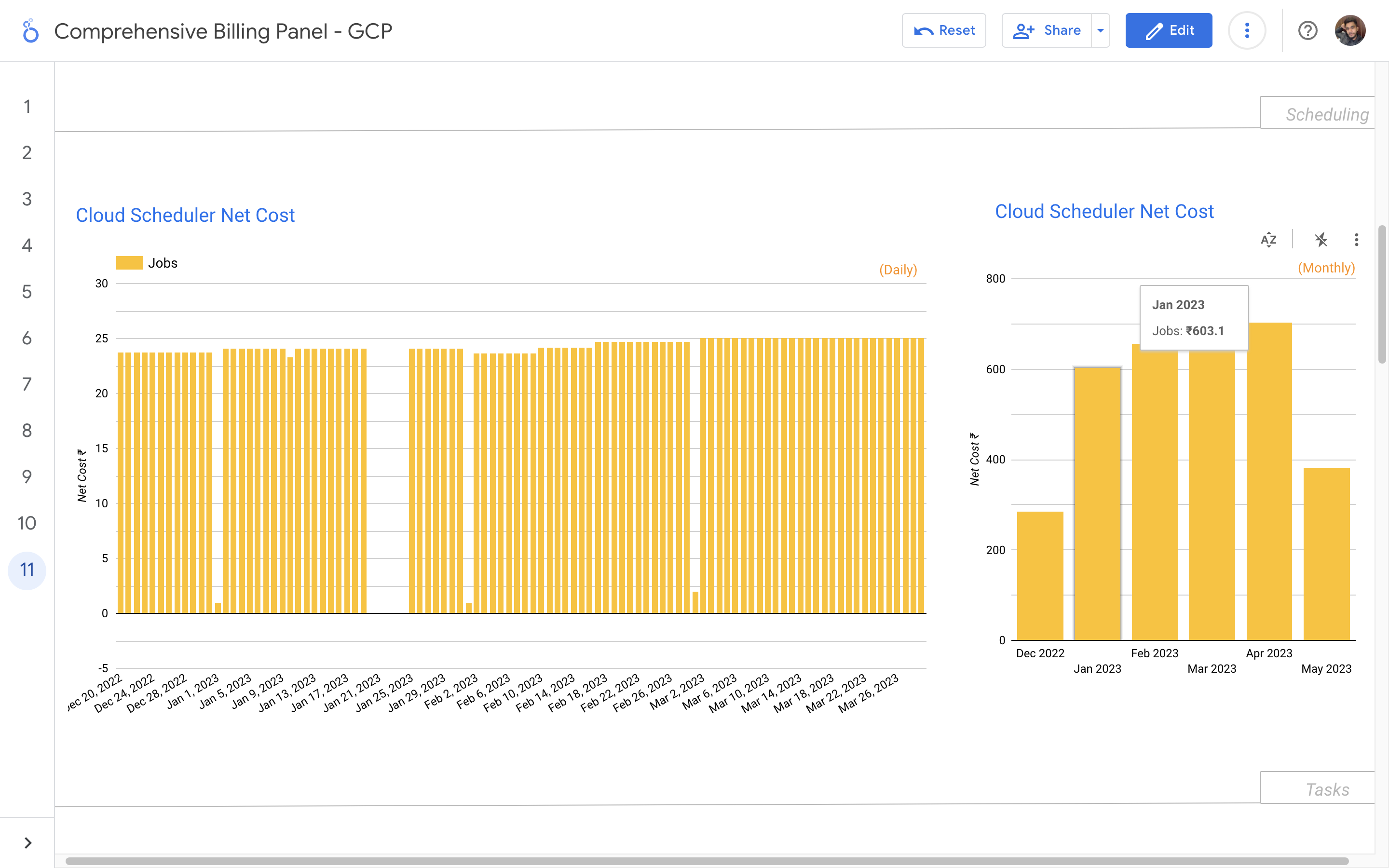Open the help question mark icon
1389x868 pixels.
coord(1307,30)
